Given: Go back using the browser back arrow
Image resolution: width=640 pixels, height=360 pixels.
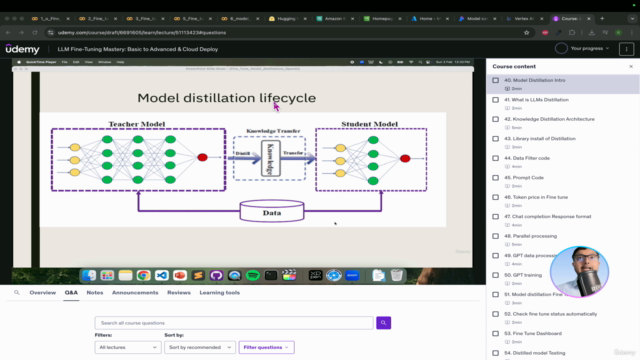Looking at the screenshot, I should (x=8, y=33).
